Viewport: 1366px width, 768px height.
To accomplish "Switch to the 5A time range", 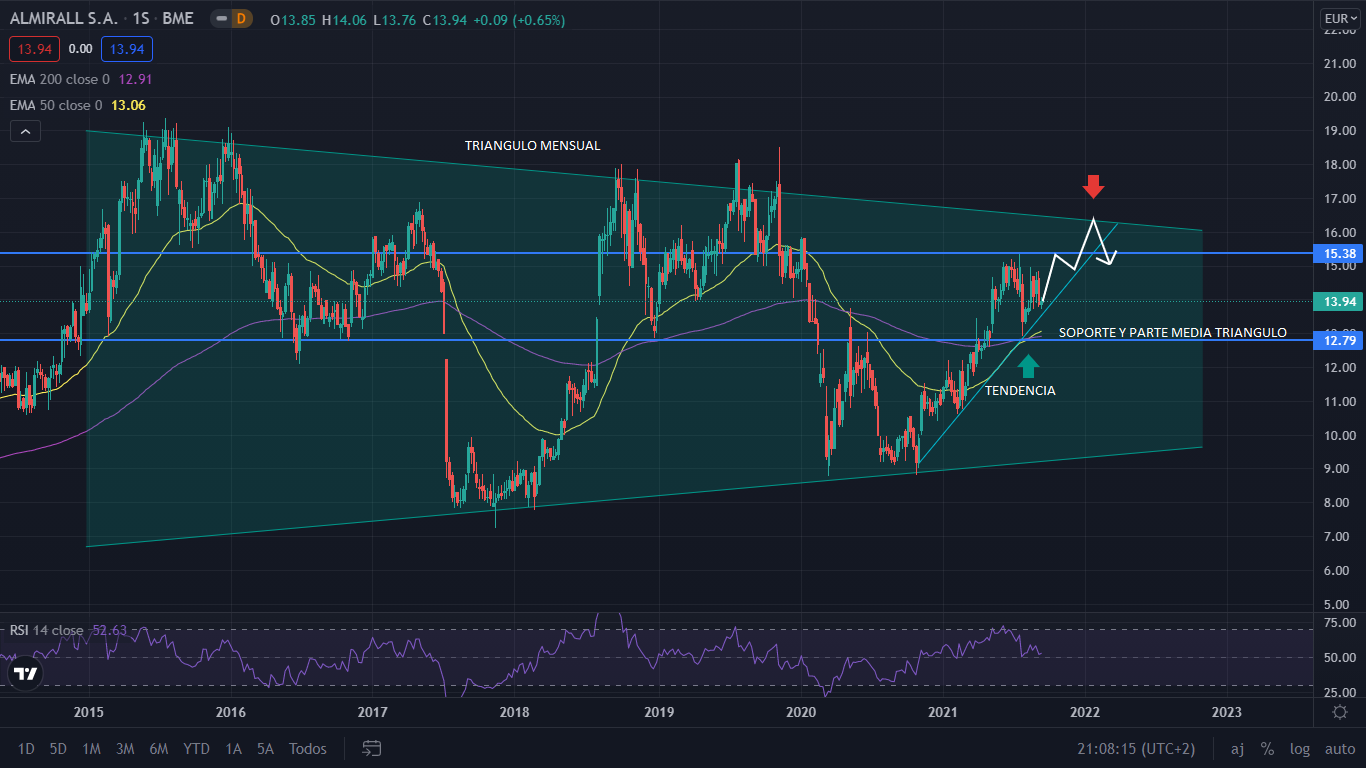I will pos(265,748).
